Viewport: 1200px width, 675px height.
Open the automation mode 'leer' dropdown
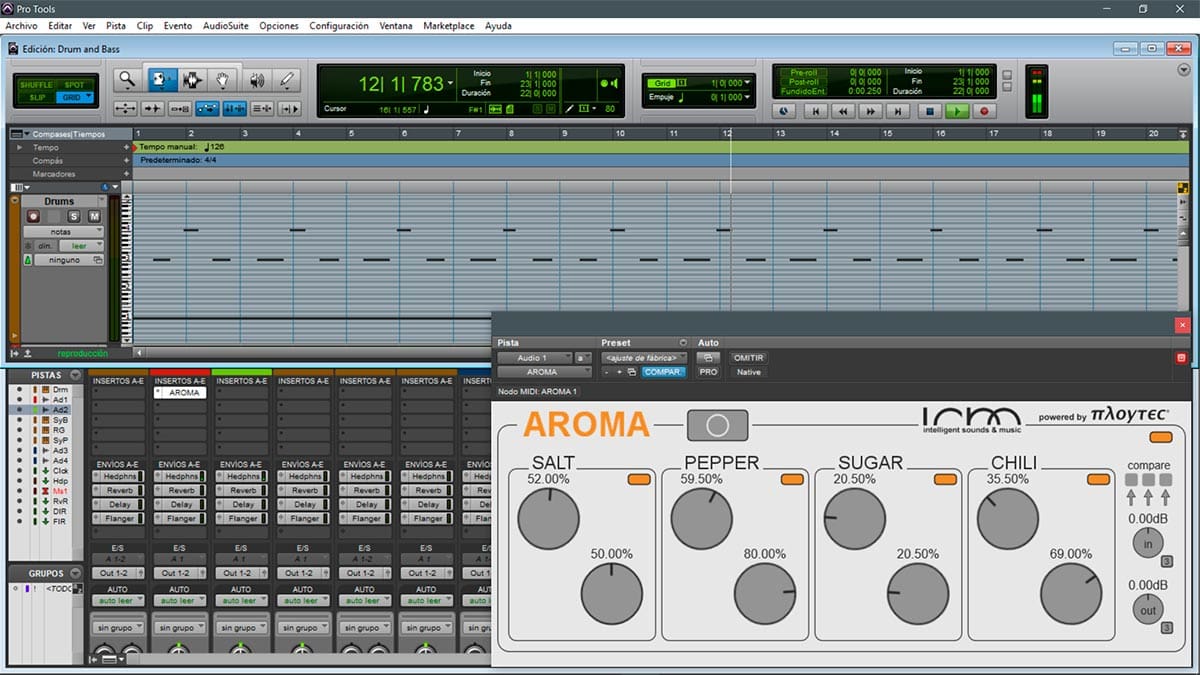81,245
